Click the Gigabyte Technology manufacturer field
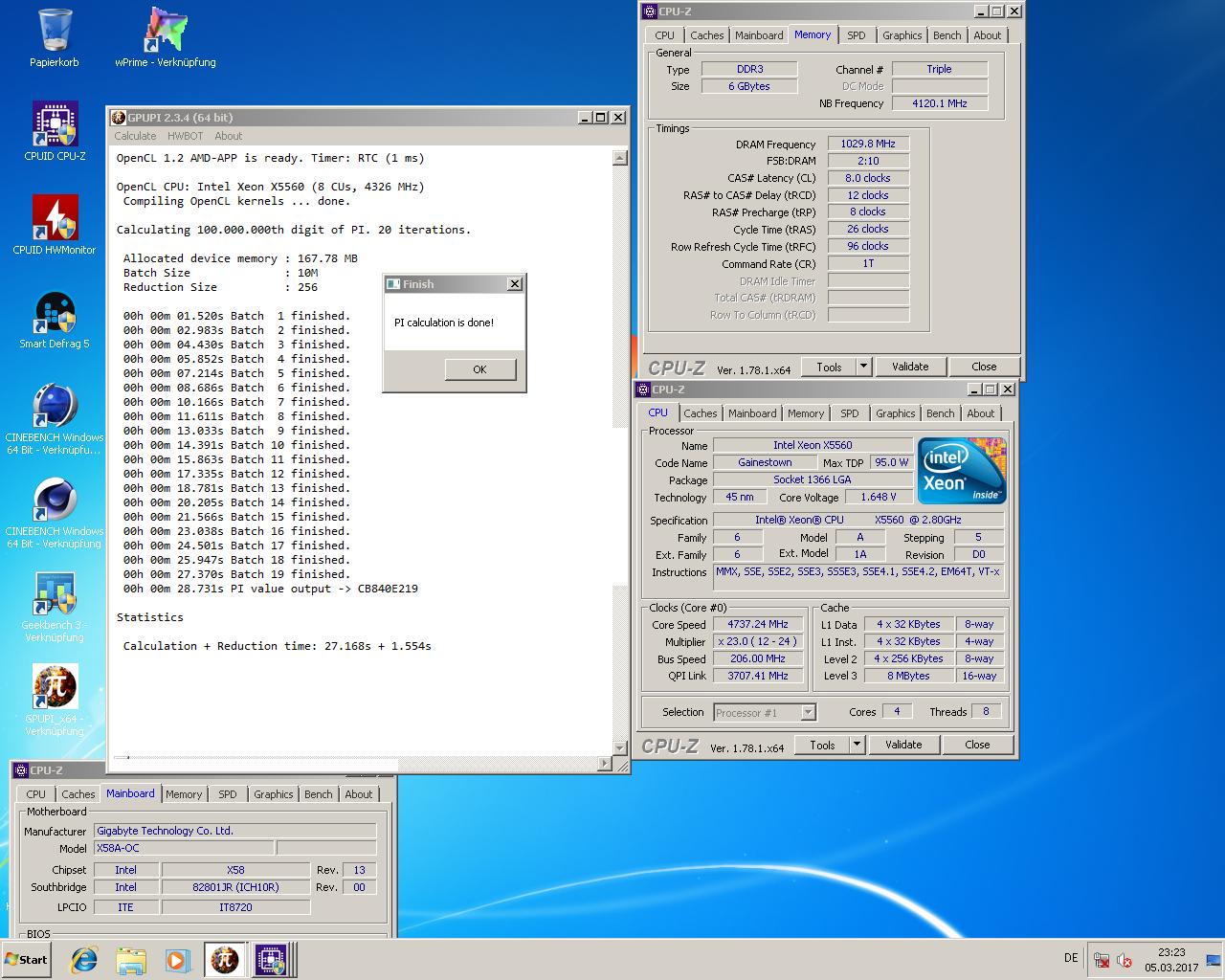 coord(234,831)
